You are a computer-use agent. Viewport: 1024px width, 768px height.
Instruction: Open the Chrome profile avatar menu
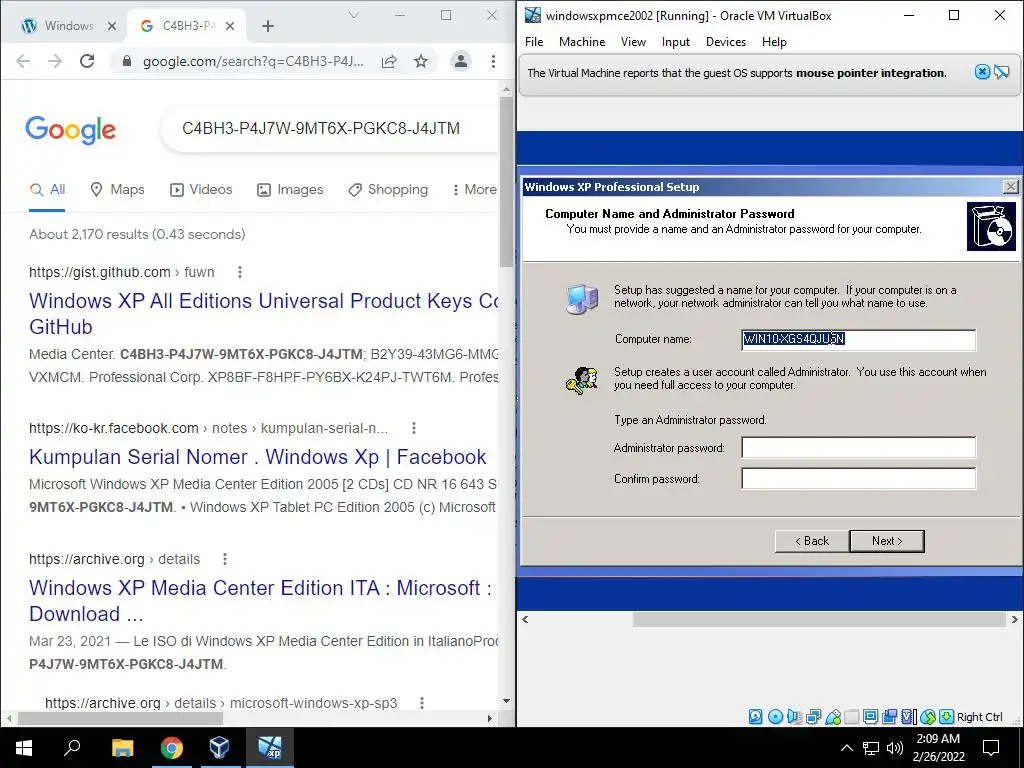[x=460, y=61]
